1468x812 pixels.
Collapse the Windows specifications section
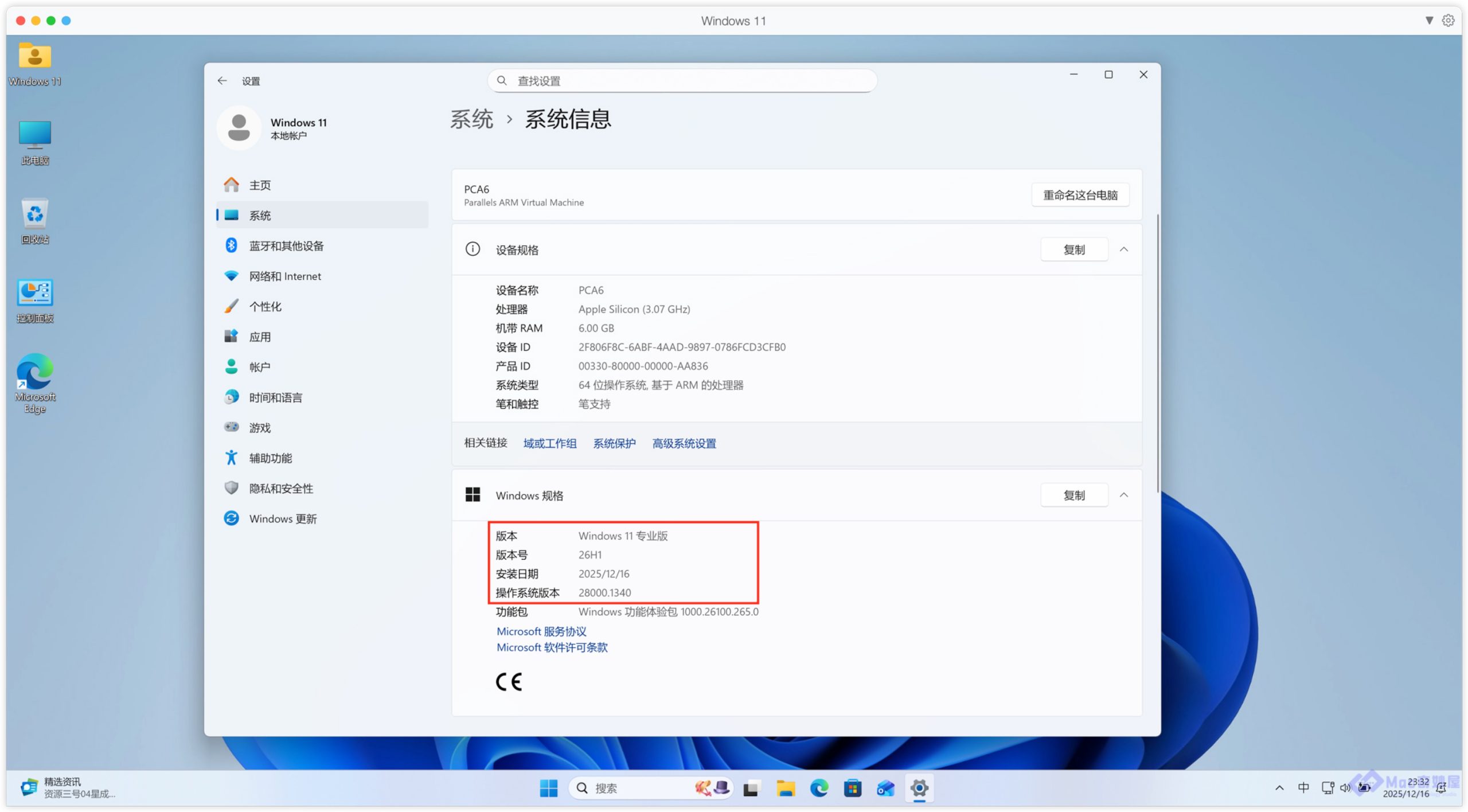pos(1123,495)
